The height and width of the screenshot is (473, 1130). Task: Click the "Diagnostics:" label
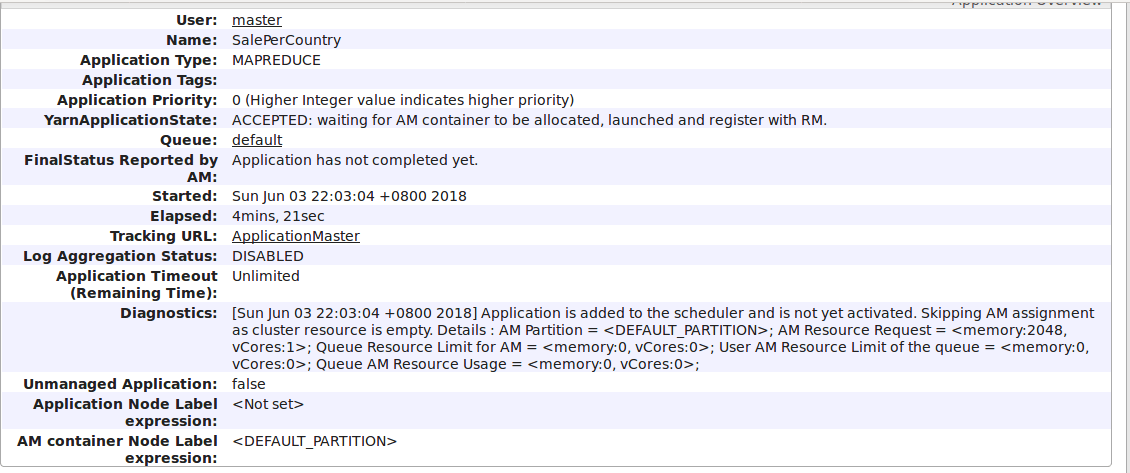coord(168,313)
